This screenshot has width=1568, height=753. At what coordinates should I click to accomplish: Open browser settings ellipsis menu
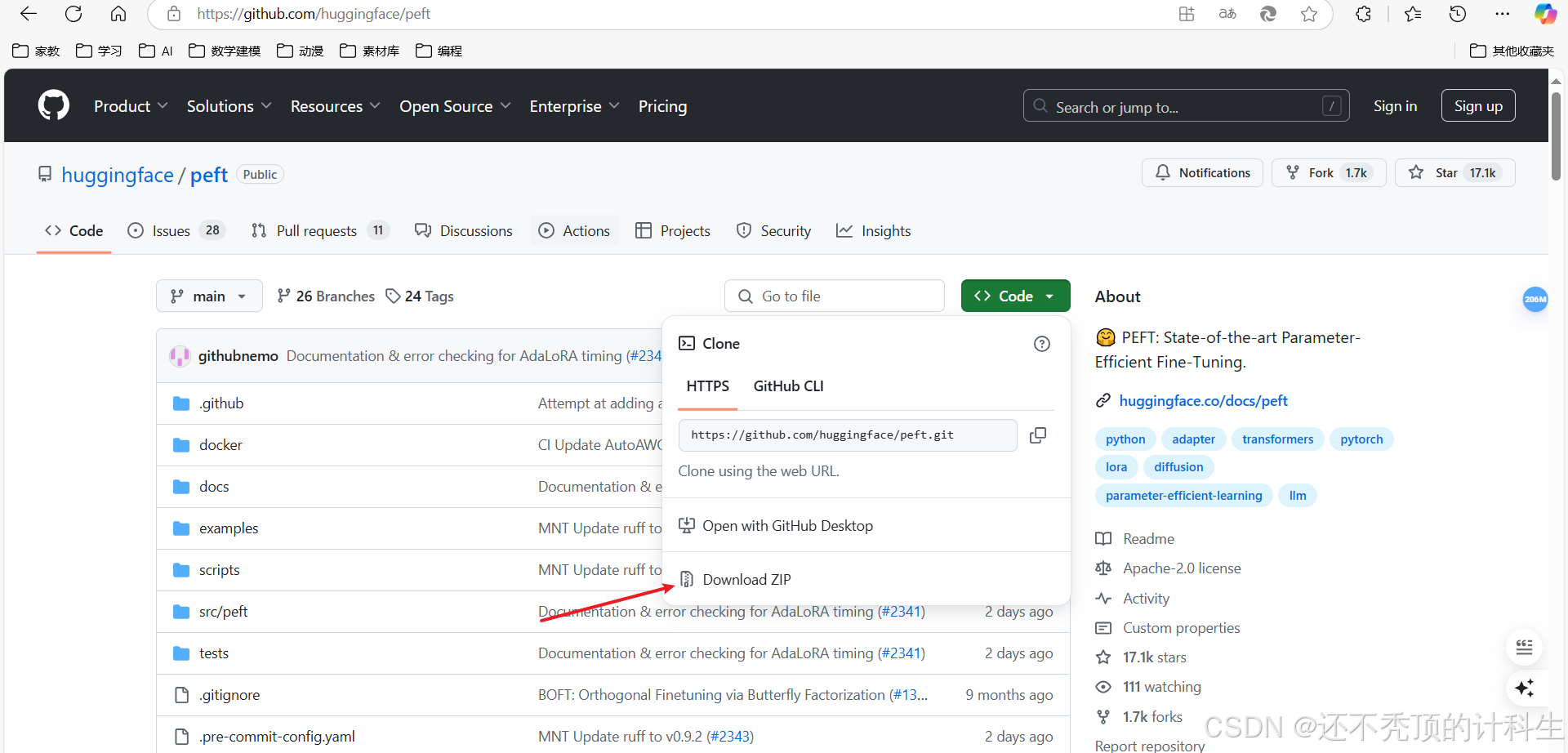[1503, 14]
